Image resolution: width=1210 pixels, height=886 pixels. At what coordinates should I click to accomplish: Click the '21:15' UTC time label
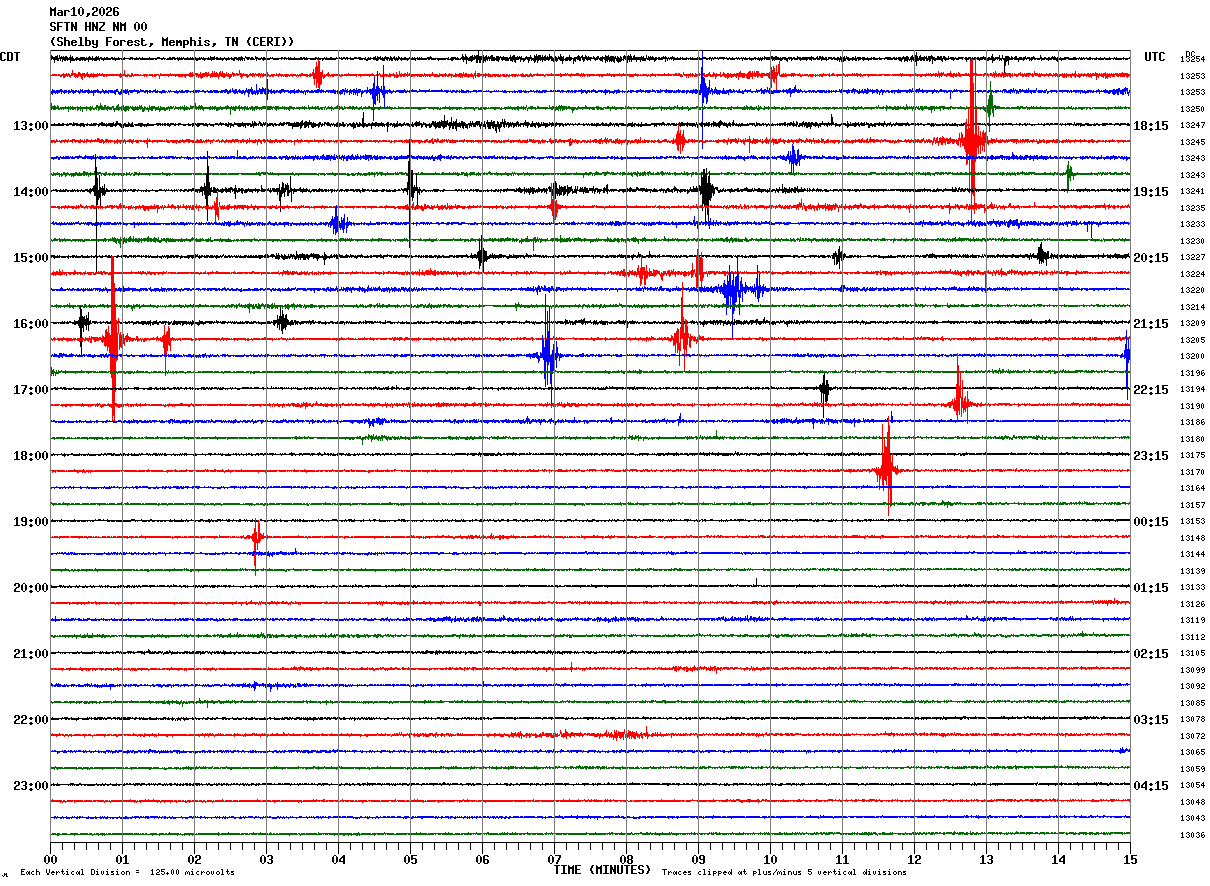coord(1150,324)
